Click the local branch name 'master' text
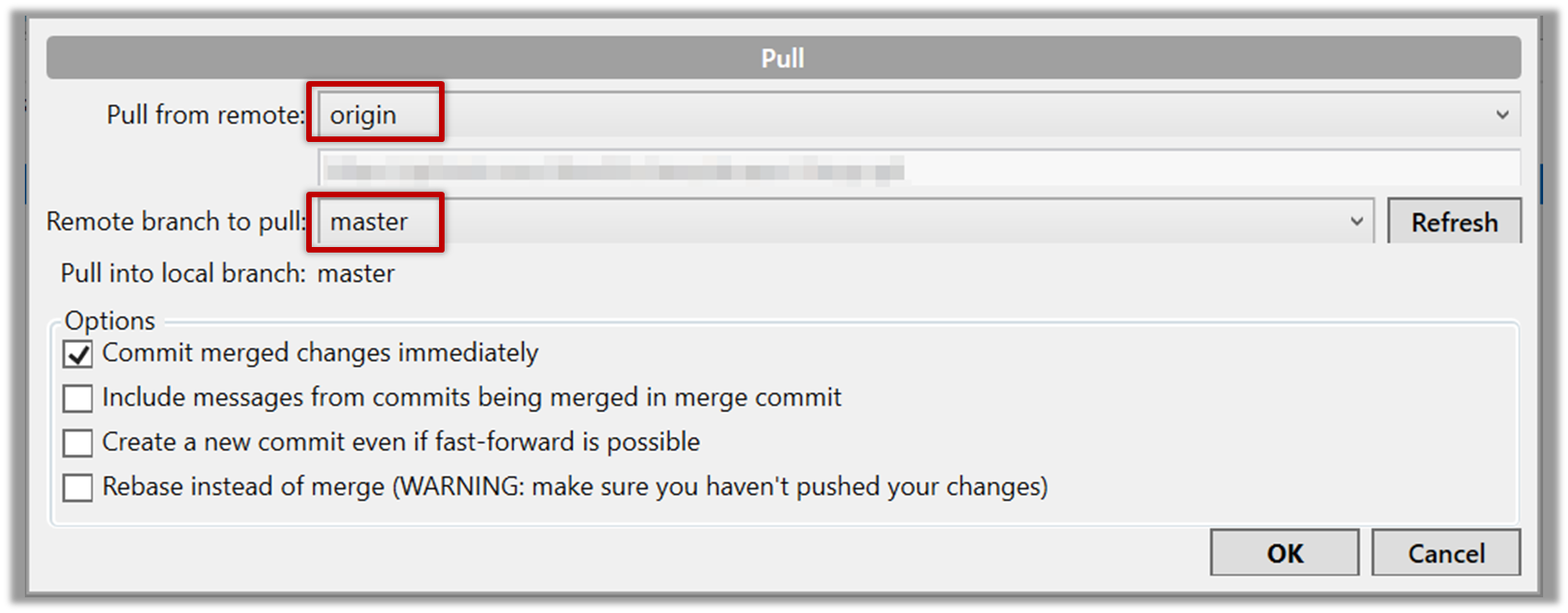The image size is (1568, 613). pyautogui.click(x=356, y=274)
